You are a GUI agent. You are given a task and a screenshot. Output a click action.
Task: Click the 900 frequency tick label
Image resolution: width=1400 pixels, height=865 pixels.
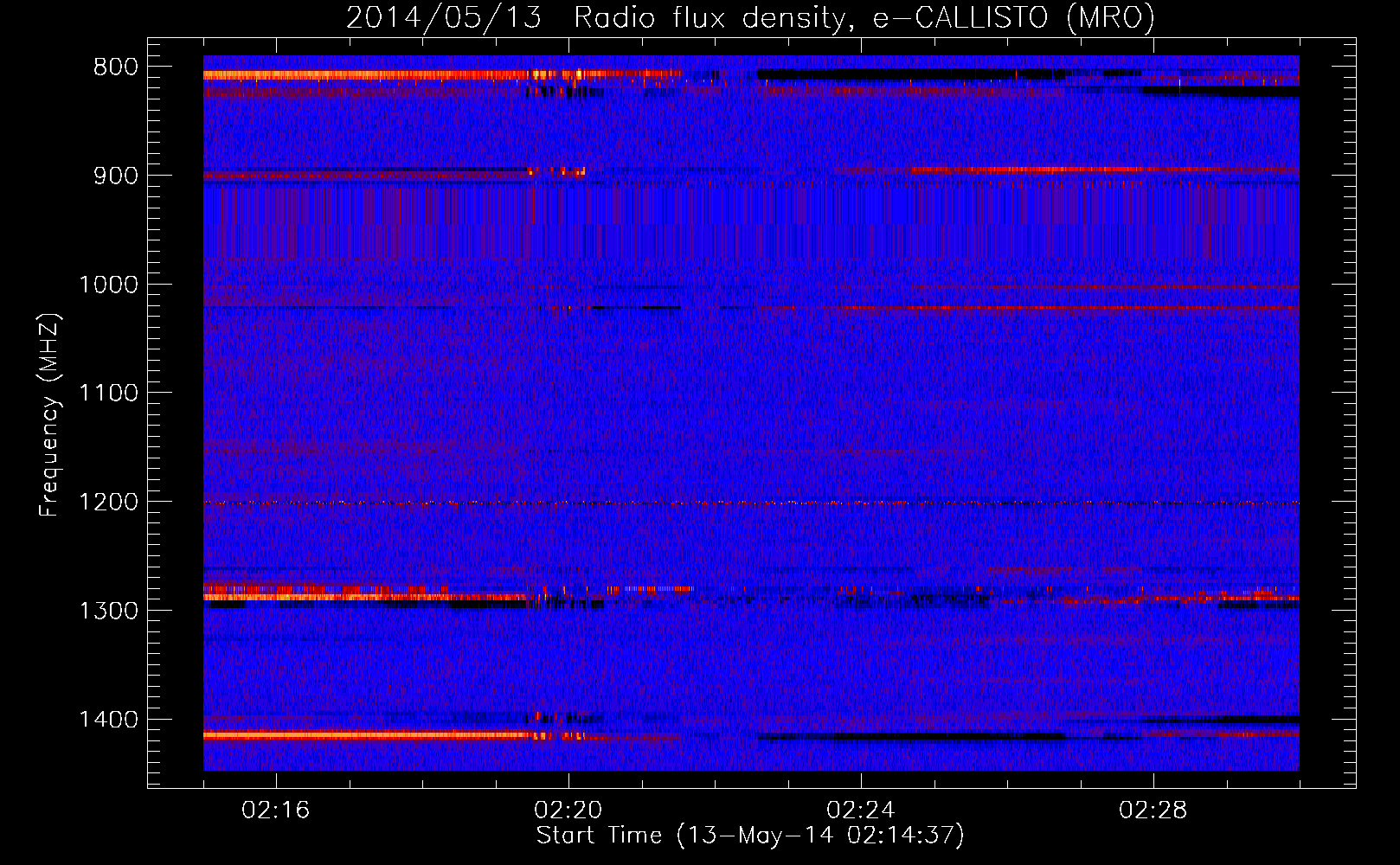click(x=115, y=176)
